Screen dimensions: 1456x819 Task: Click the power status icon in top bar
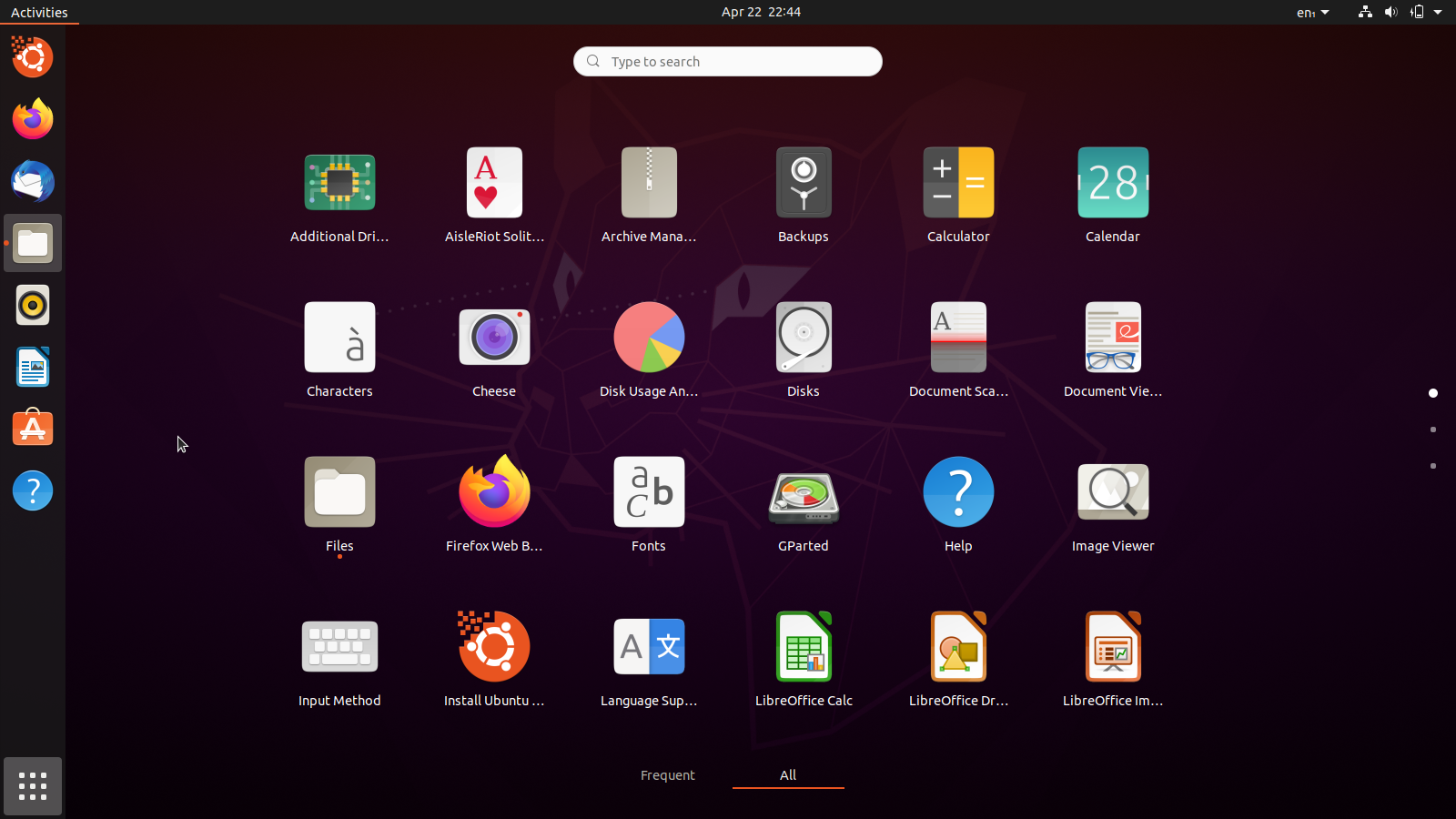pyautogui.click(x=1417, y=12)
